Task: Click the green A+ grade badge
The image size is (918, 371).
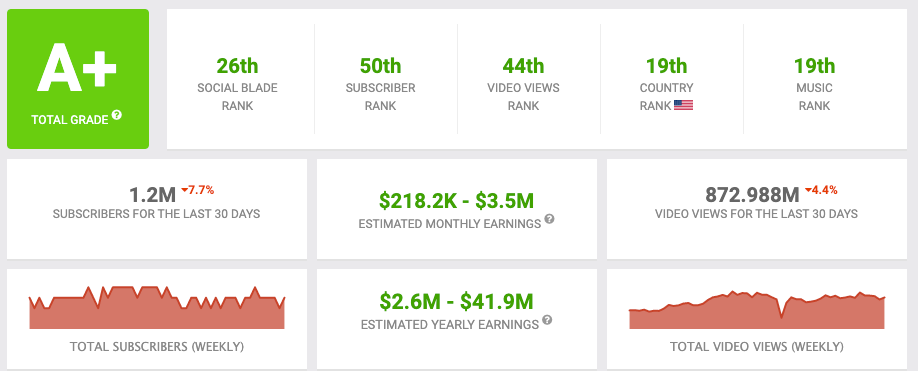Action: click(78, 79)
